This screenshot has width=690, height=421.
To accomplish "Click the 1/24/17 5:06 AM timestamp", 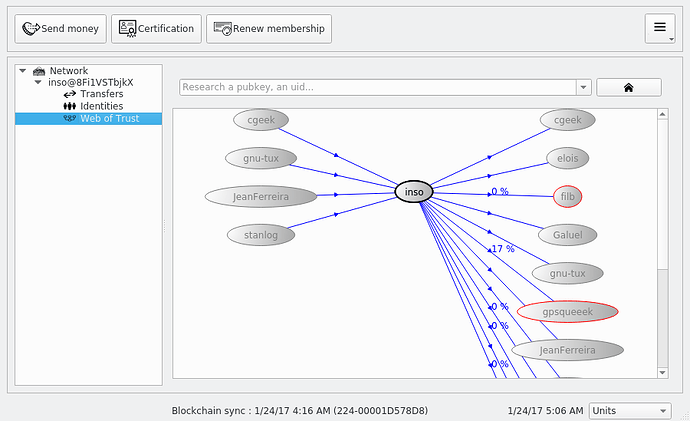I will [x=545, y=411].
